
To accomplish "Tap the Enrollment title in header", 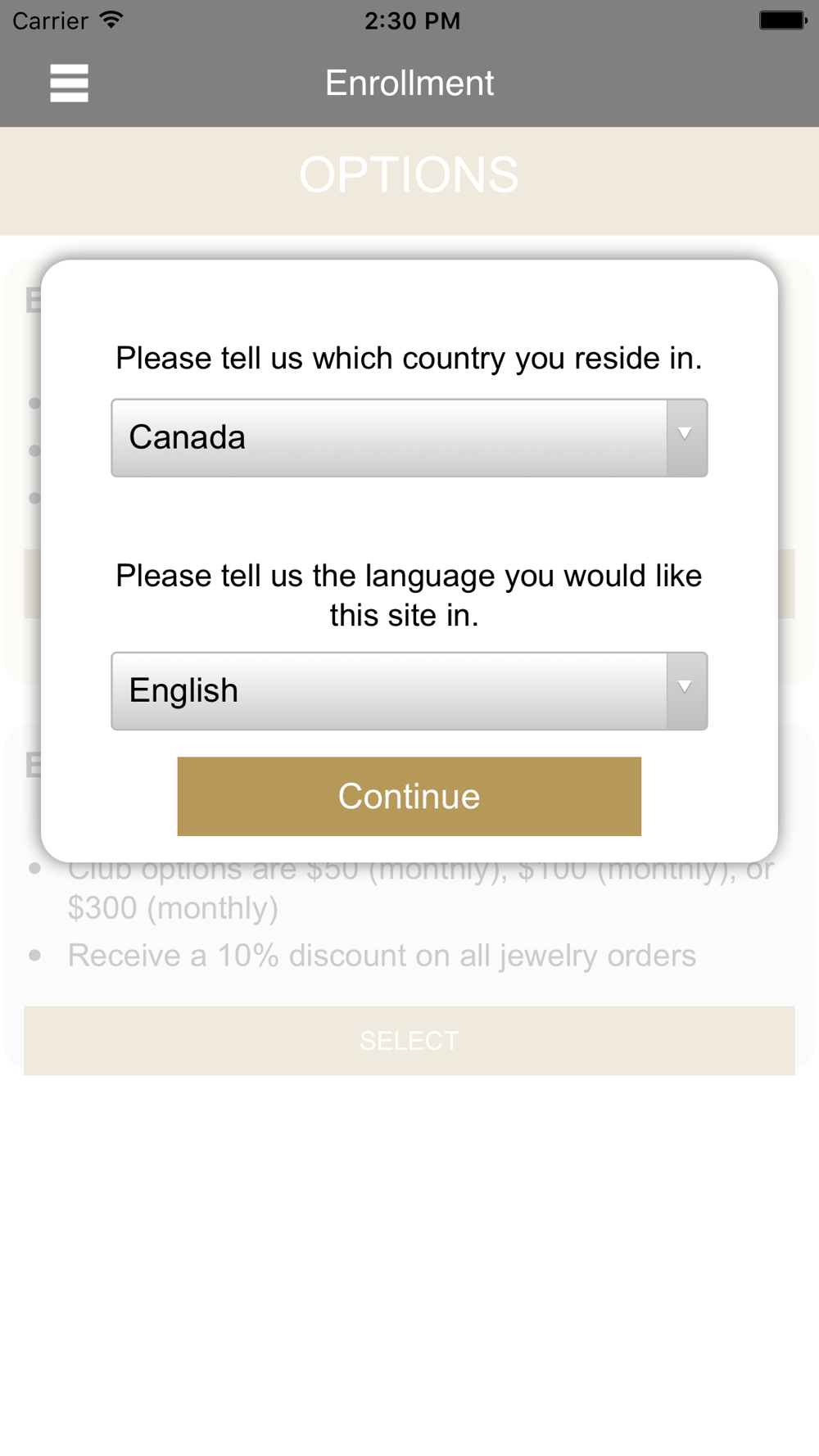I will pyautogui.click(x=409, y=83).
